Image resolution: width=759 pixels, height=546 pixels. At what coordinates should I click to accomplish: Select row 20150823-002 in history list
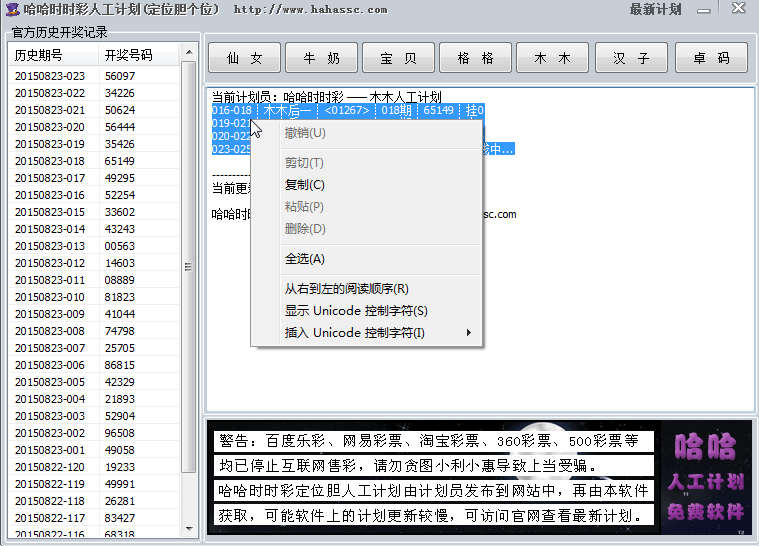pyautogui.click(x=94, y=433)
